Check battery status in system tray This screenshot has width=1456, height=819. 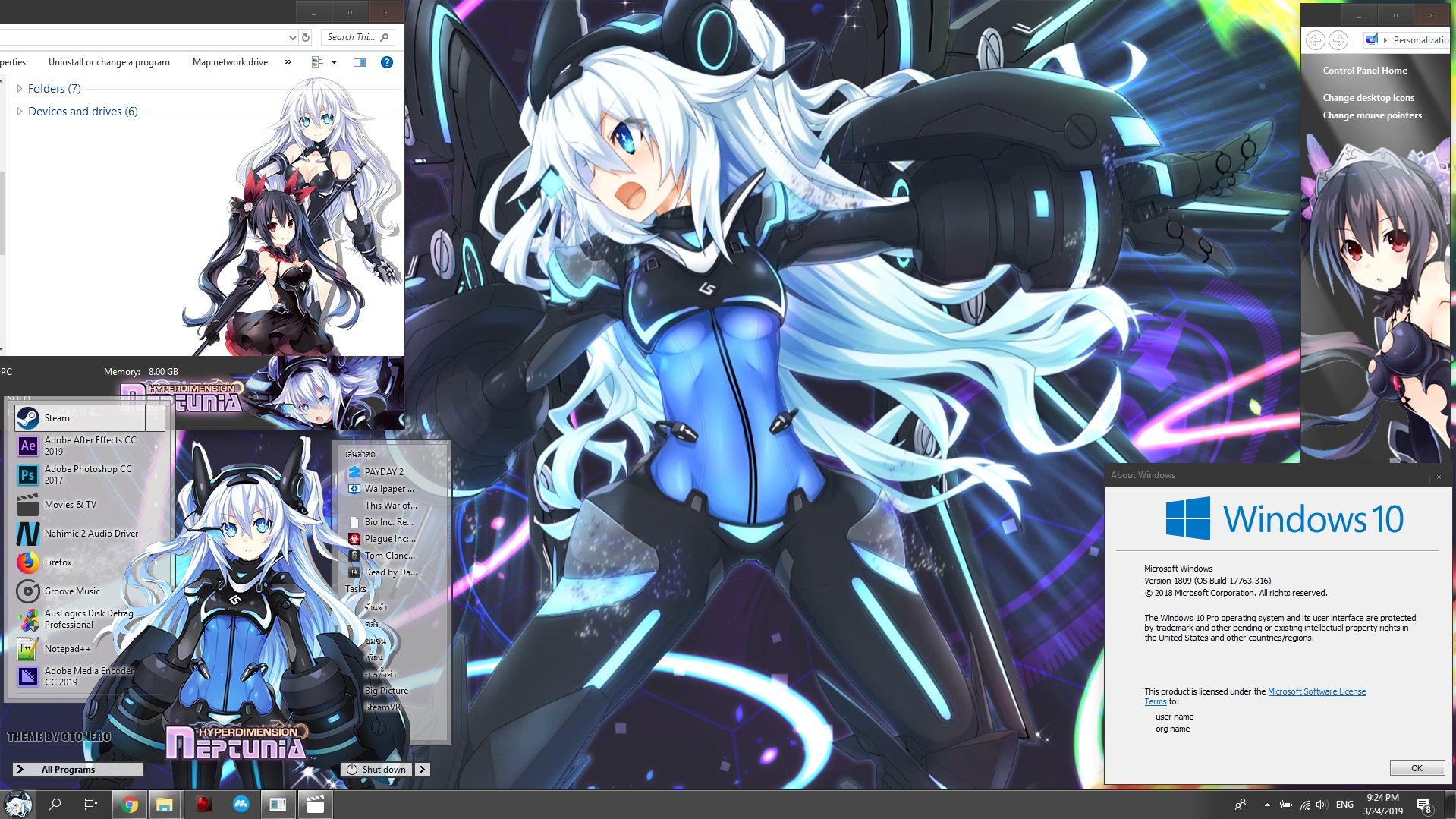[1286, 805]
